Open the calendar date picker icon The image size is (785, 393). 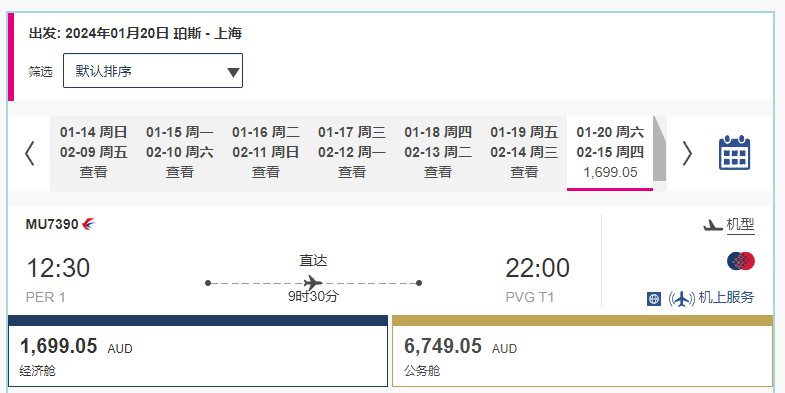coord(734,152)
